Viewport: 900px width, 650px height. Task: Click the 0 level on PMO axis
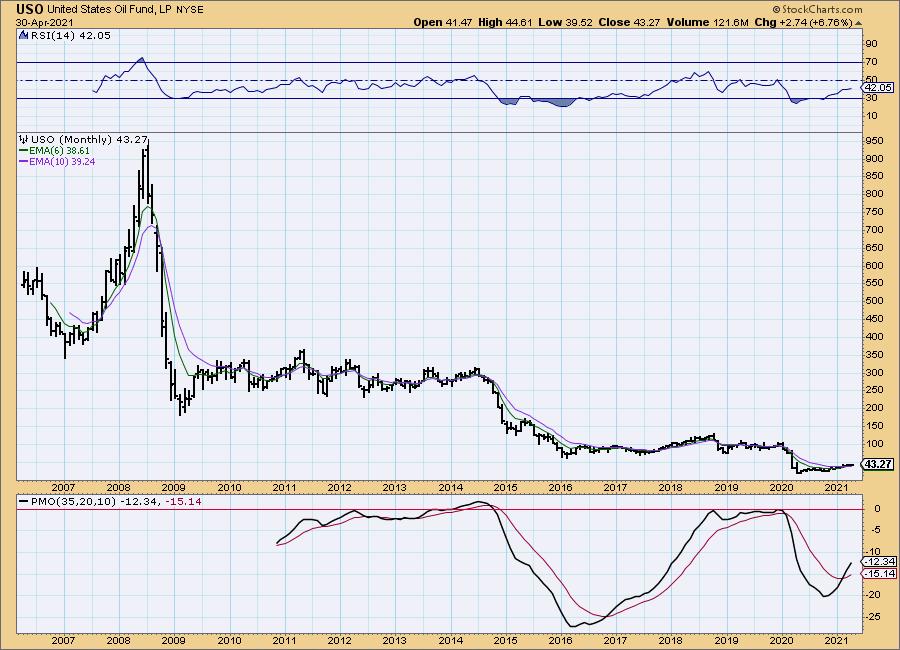click(877, 509)
